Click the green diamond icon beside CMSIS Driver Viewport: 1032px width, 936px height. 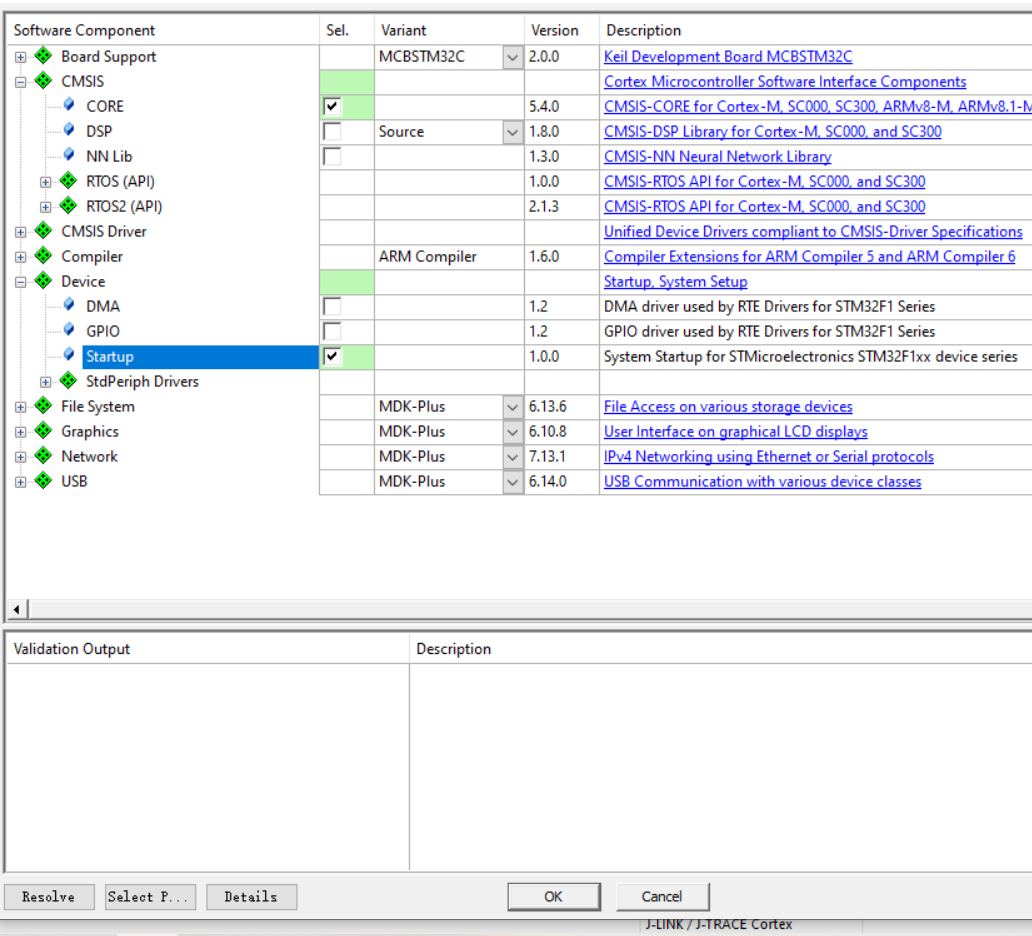pos(43,230)
